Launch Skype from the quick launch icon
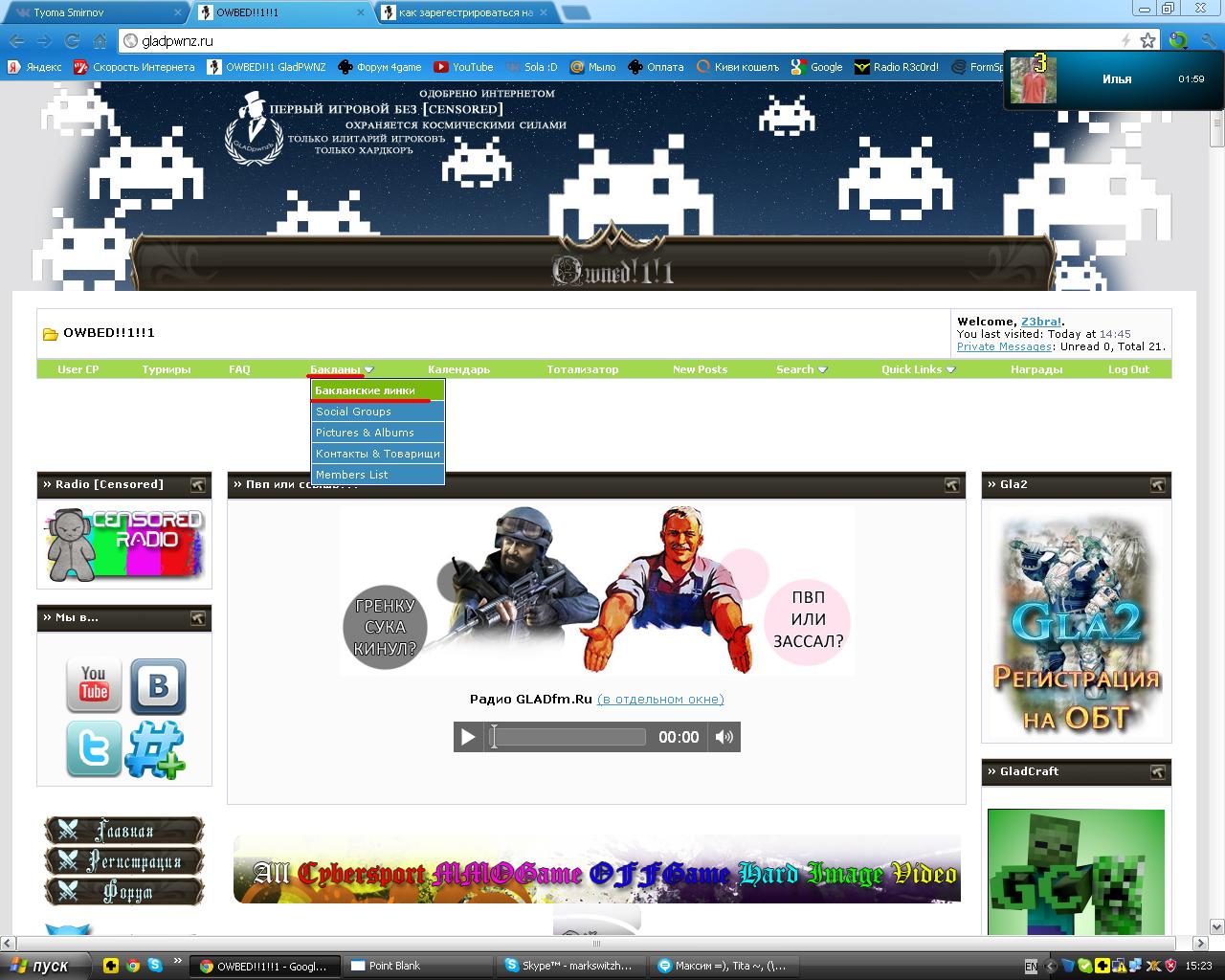1225x980 pixels. (154, 966)
